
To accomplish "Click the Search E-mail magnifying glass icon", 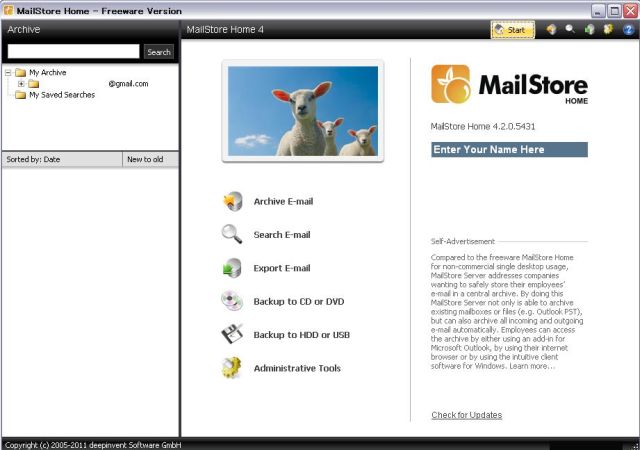I will tap(232, 234).
